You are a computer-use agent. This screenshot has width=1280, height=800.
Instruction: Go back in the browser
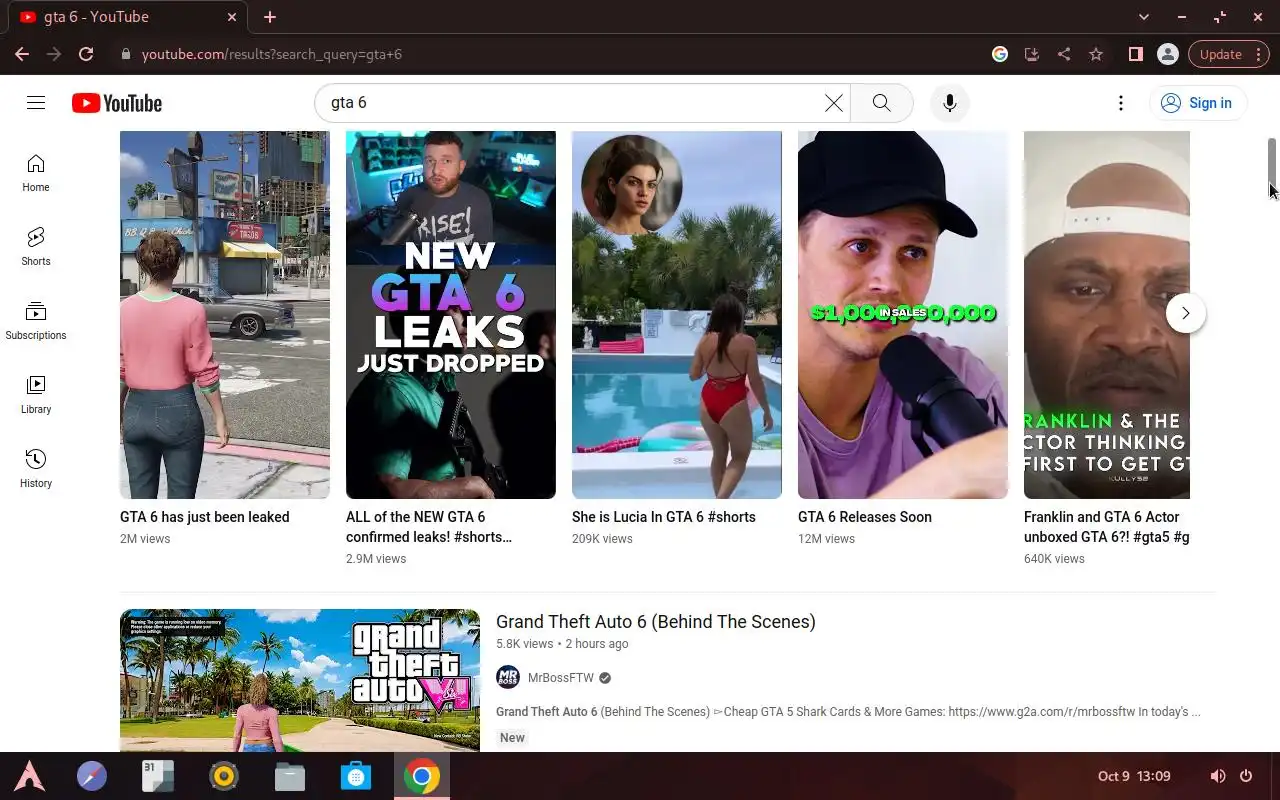(x=22, y=54)
